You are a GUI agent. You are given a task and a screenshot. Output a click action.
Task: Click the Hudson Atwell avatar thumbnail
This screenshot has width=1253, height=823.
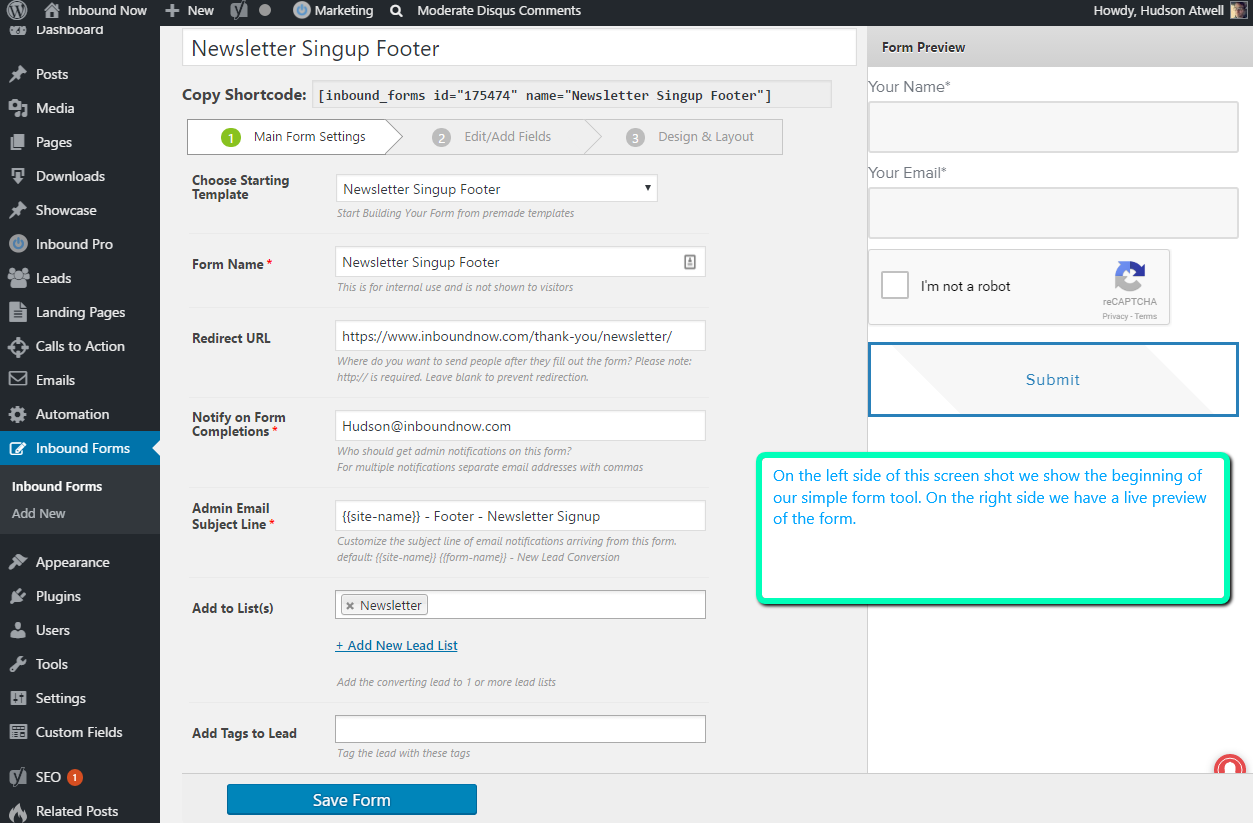tap(1238, 10)
